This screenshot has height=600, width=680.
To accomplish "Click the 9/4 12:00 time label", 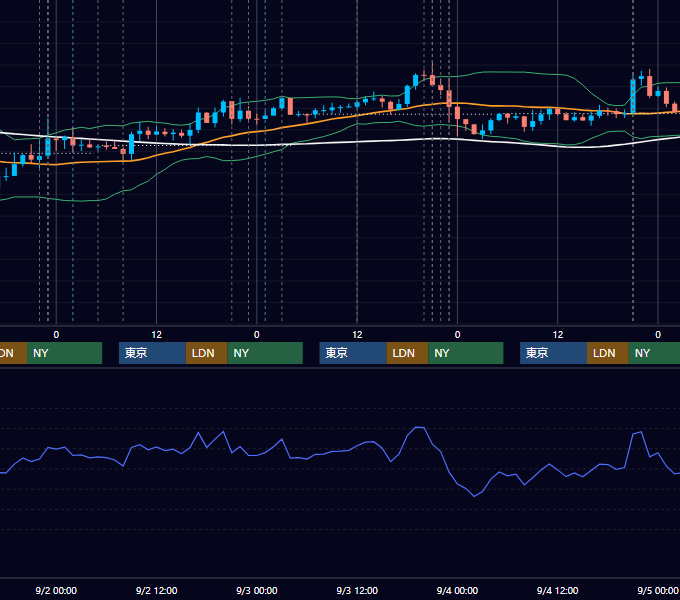I will click(x=557, y=590).
